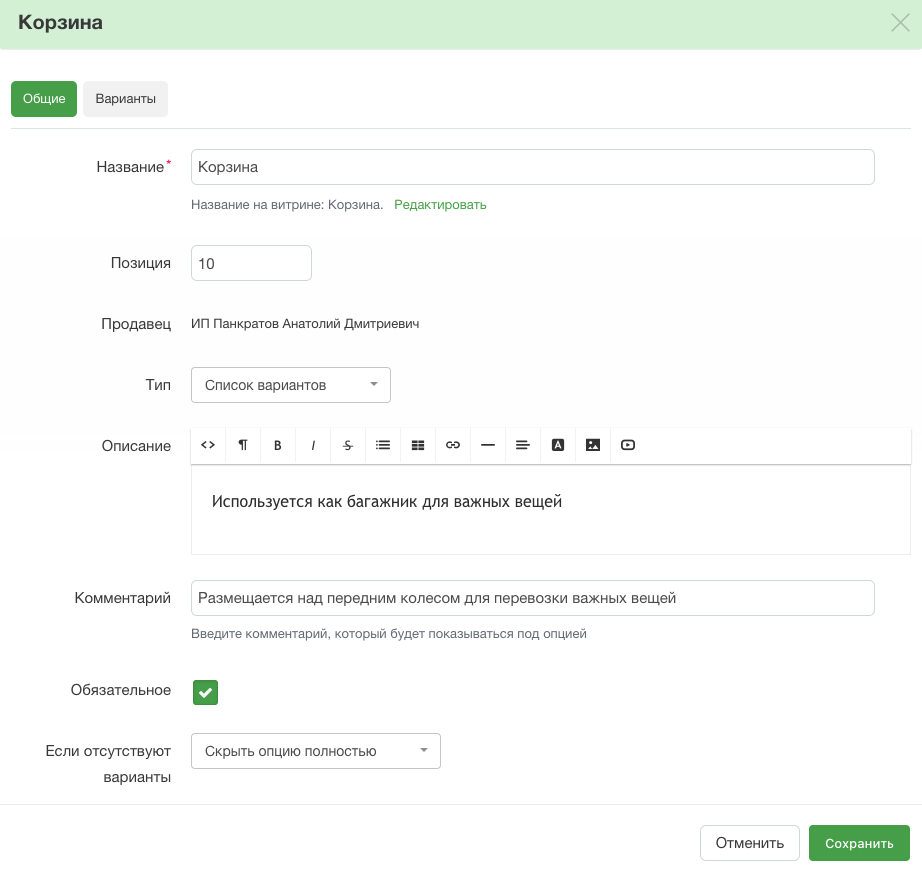Switch to the Варианты tab
Image resolution: width=922 pixels, height=878 pixels.
(125, 99)
